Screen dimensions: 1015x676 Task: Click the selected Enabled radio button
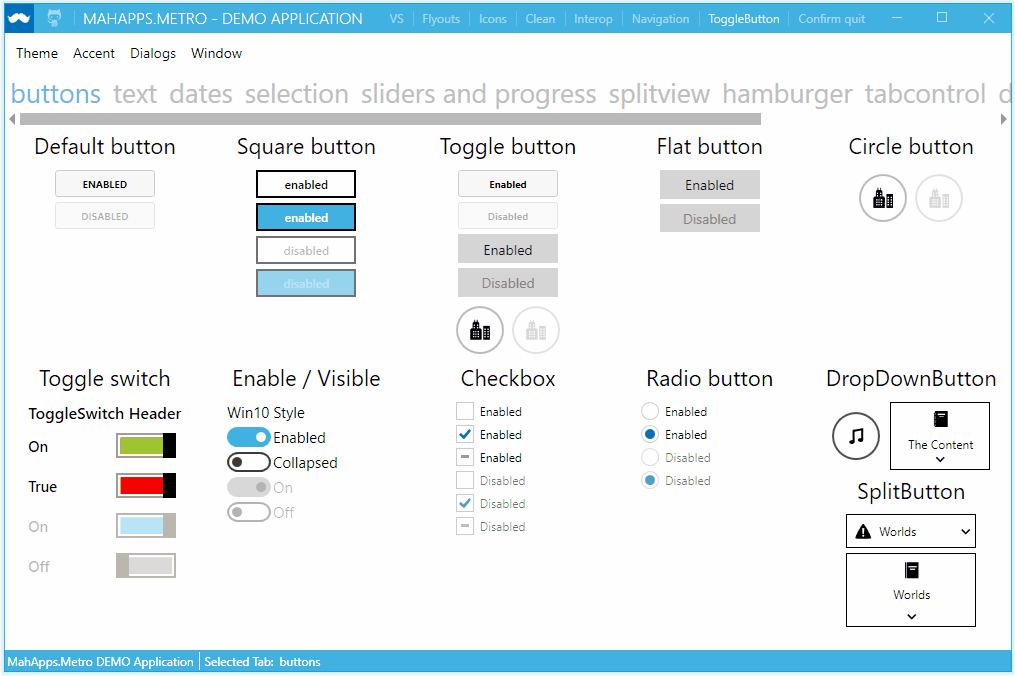coord(650,434)
